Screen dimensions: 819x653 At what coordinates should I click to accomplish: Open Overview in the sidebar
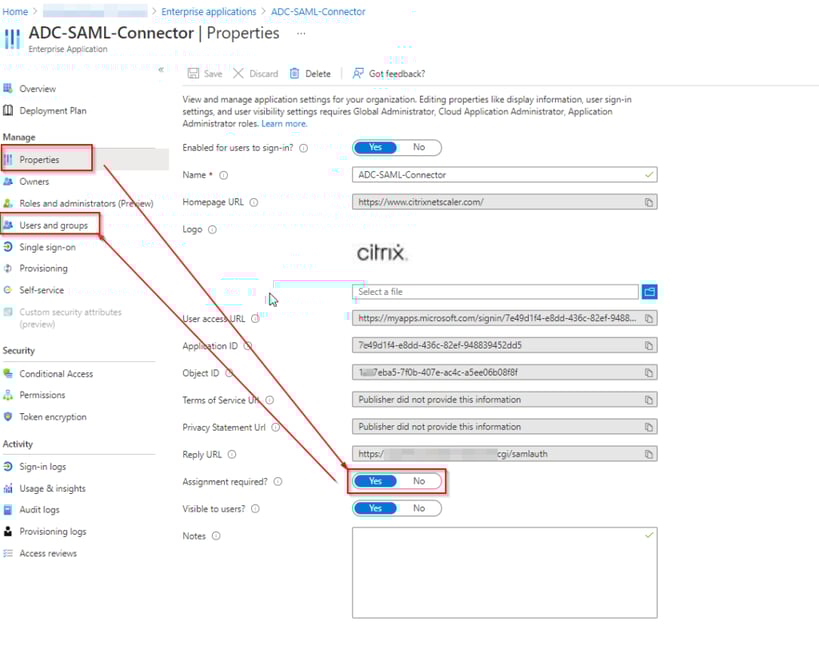tap(38, 89)
